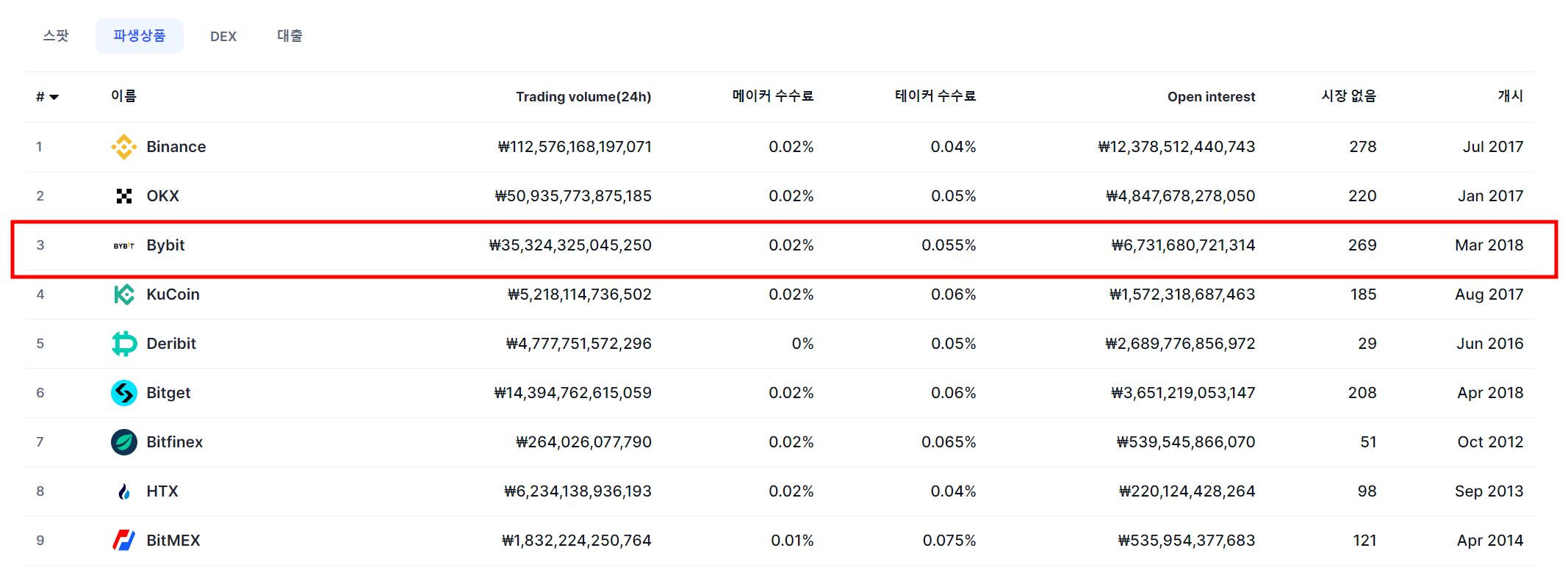Click OKX market count 220
Image resolution: width=1568 pixels, height=570 pixels.
(x=1362, y=196)
